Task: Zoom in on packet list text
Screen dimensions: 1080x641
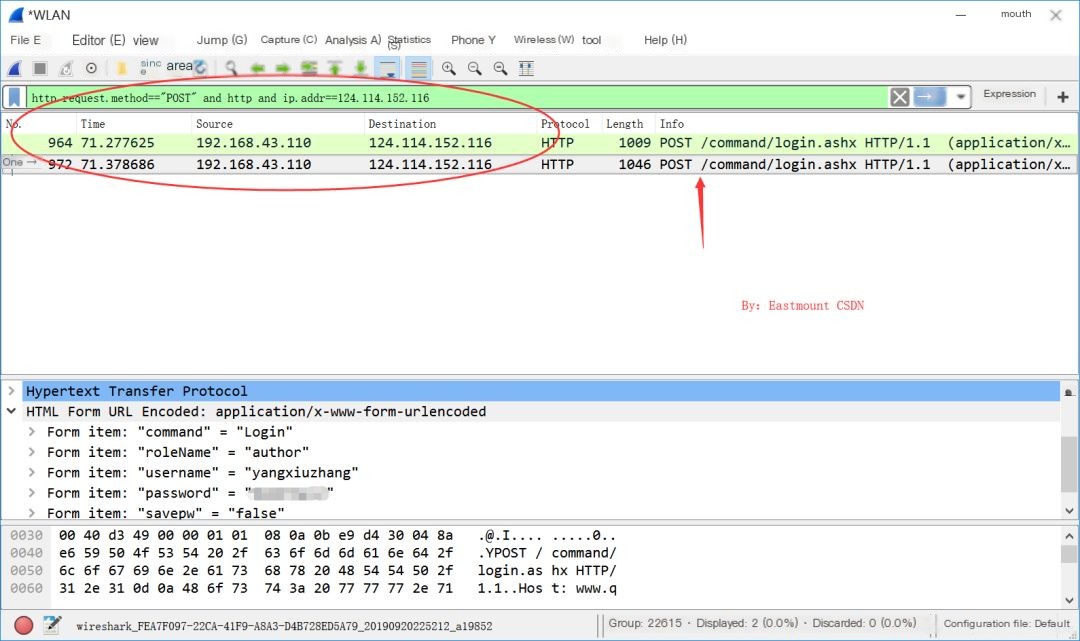Action: point(449,68)
